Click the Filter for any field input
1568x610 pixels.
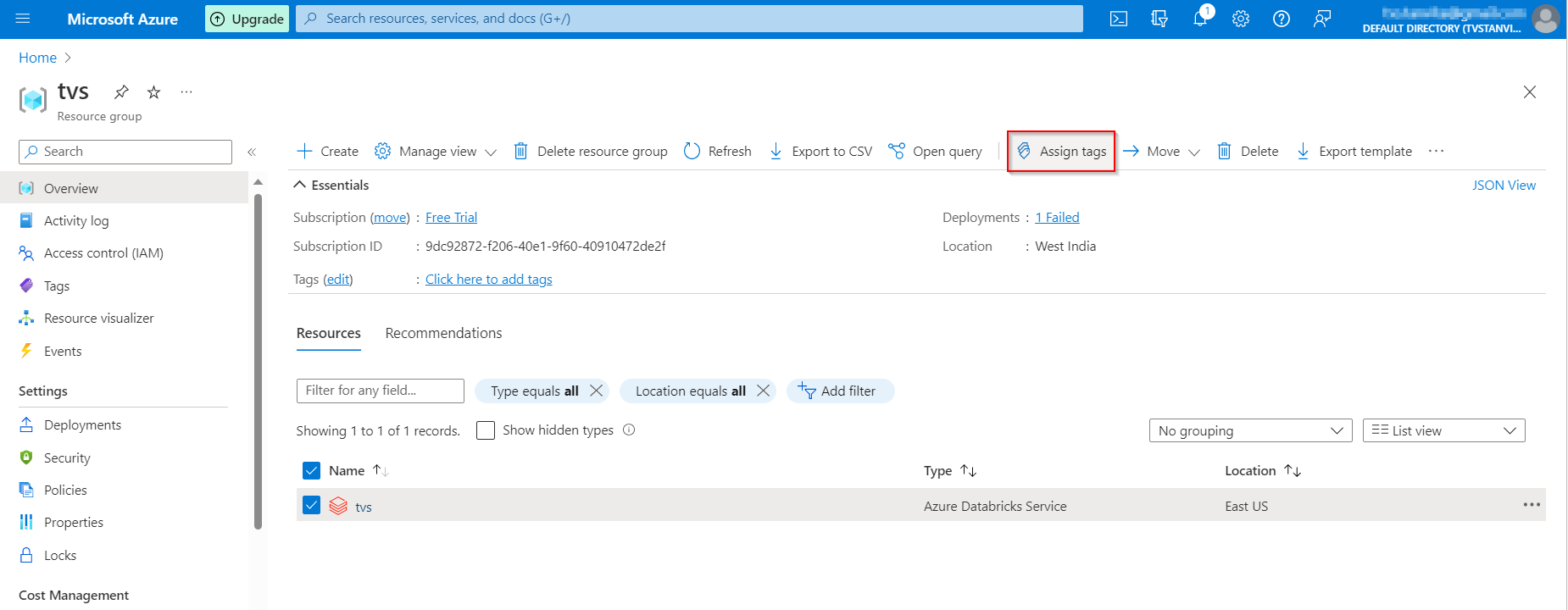pos(380,391)
